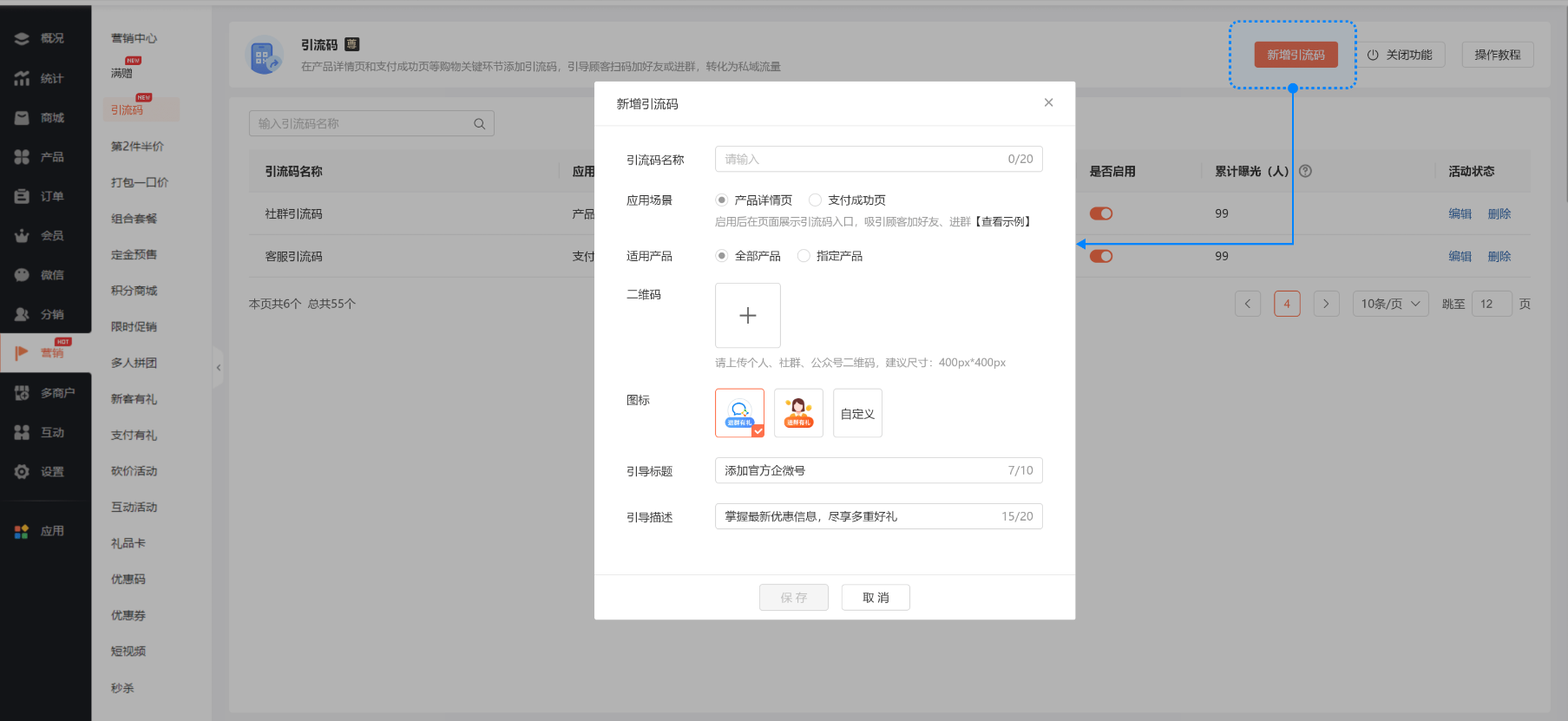Viewport: 1568px width, 721px height.
Task: Close the 新增引流码 dialog with X
Action: click(x=1048, y=102)
